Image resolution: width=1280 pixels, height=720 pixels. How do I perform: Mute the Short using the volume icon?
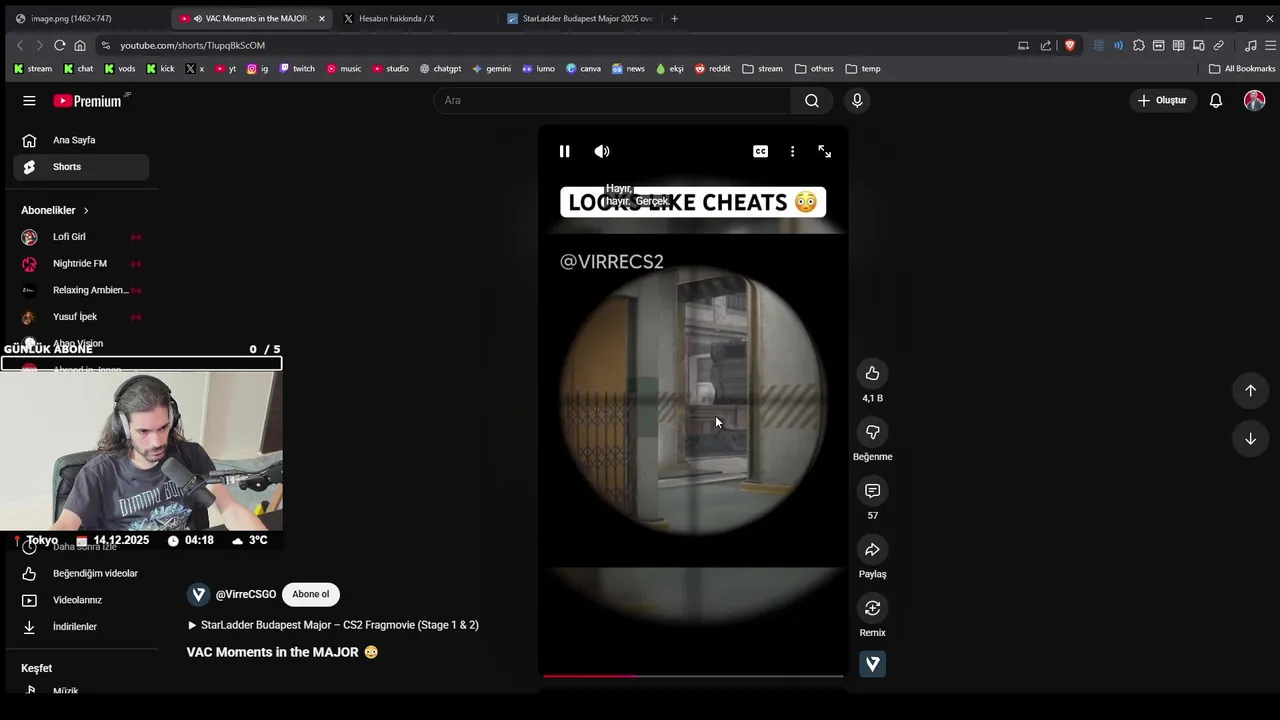click(x=601, y=151)
